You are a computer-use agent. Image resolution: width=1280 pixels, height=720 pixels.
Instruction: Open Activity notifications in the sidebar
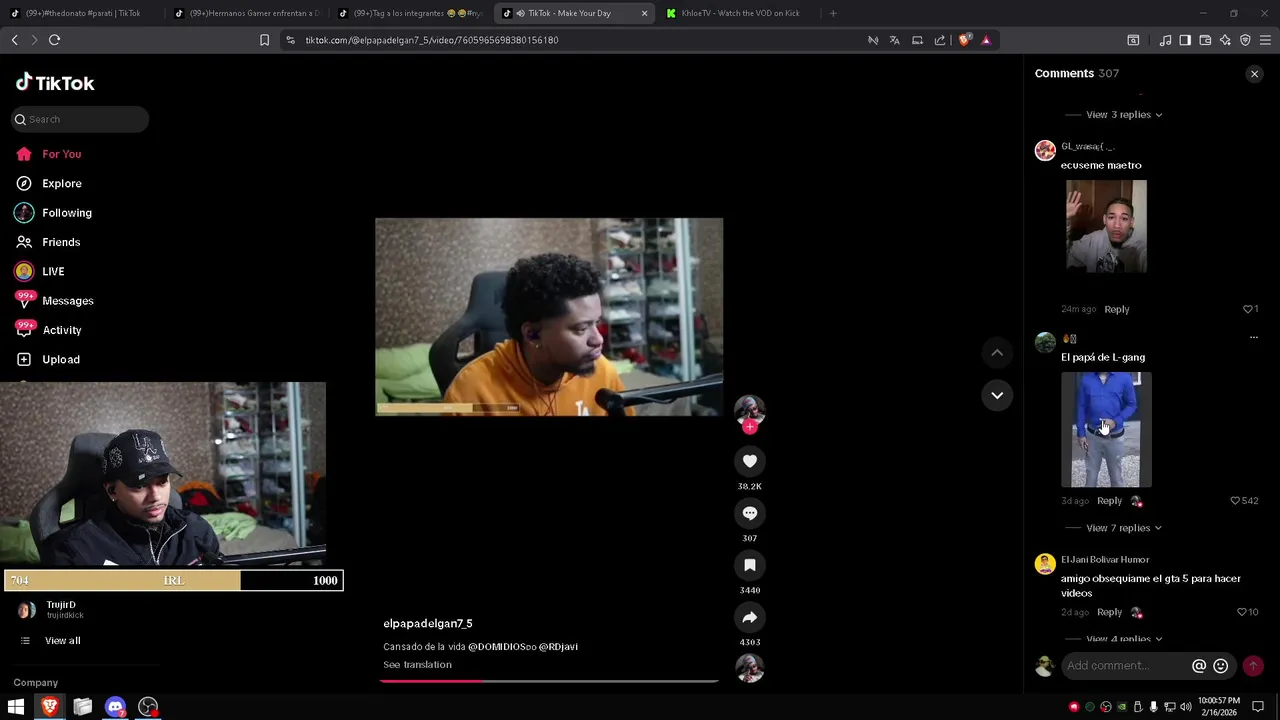point(62,330)
